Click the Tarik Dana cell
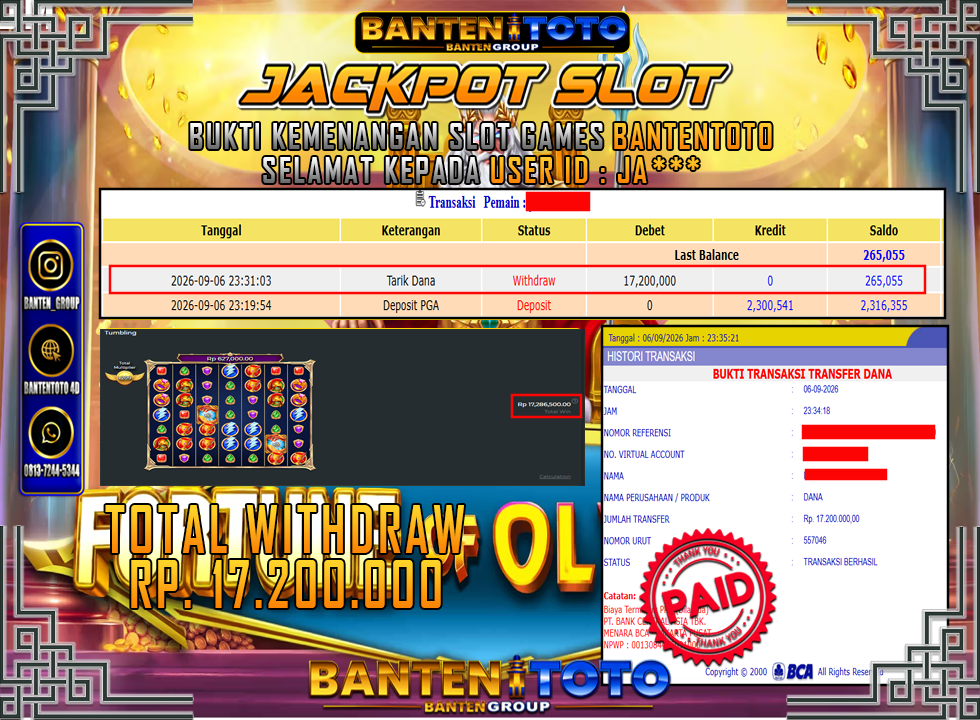 pyautogui.click(x=411, y=281)
